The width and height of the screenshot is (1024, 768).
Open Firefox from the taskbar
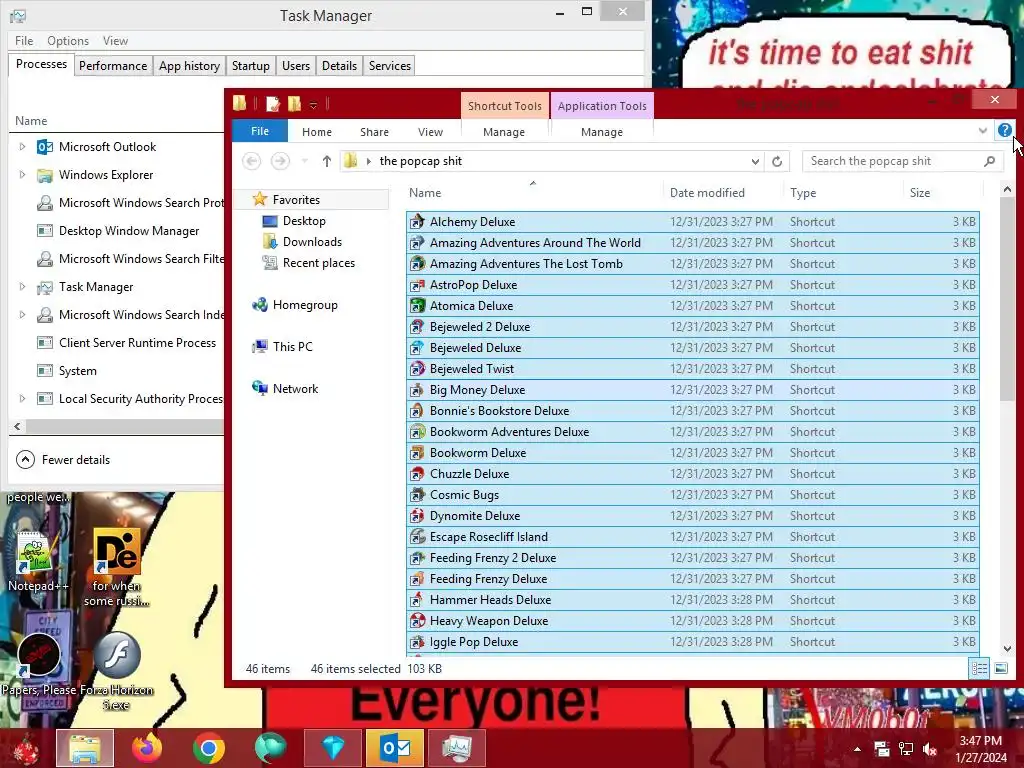(x=147, y=748)
